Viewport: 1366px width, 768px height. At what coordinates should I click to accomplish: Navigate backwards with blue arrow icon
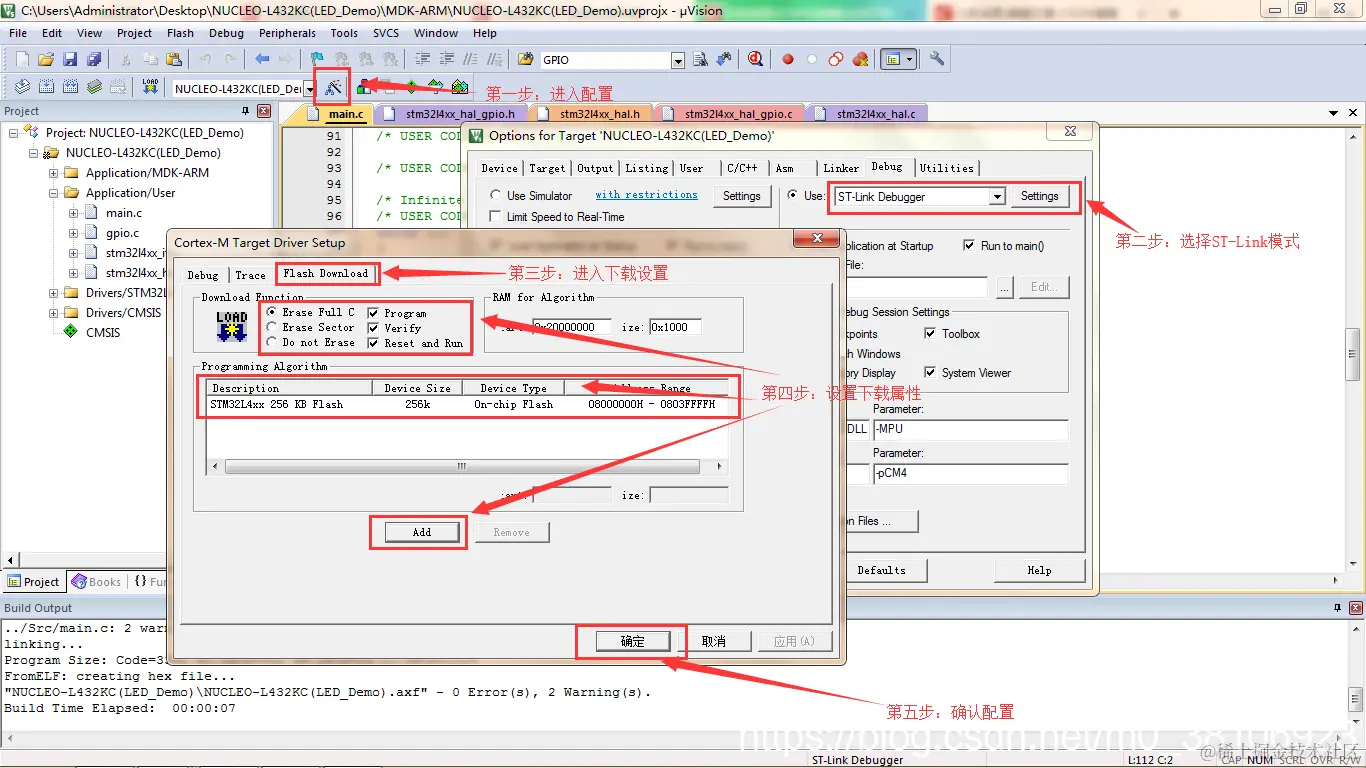(263, 60)
